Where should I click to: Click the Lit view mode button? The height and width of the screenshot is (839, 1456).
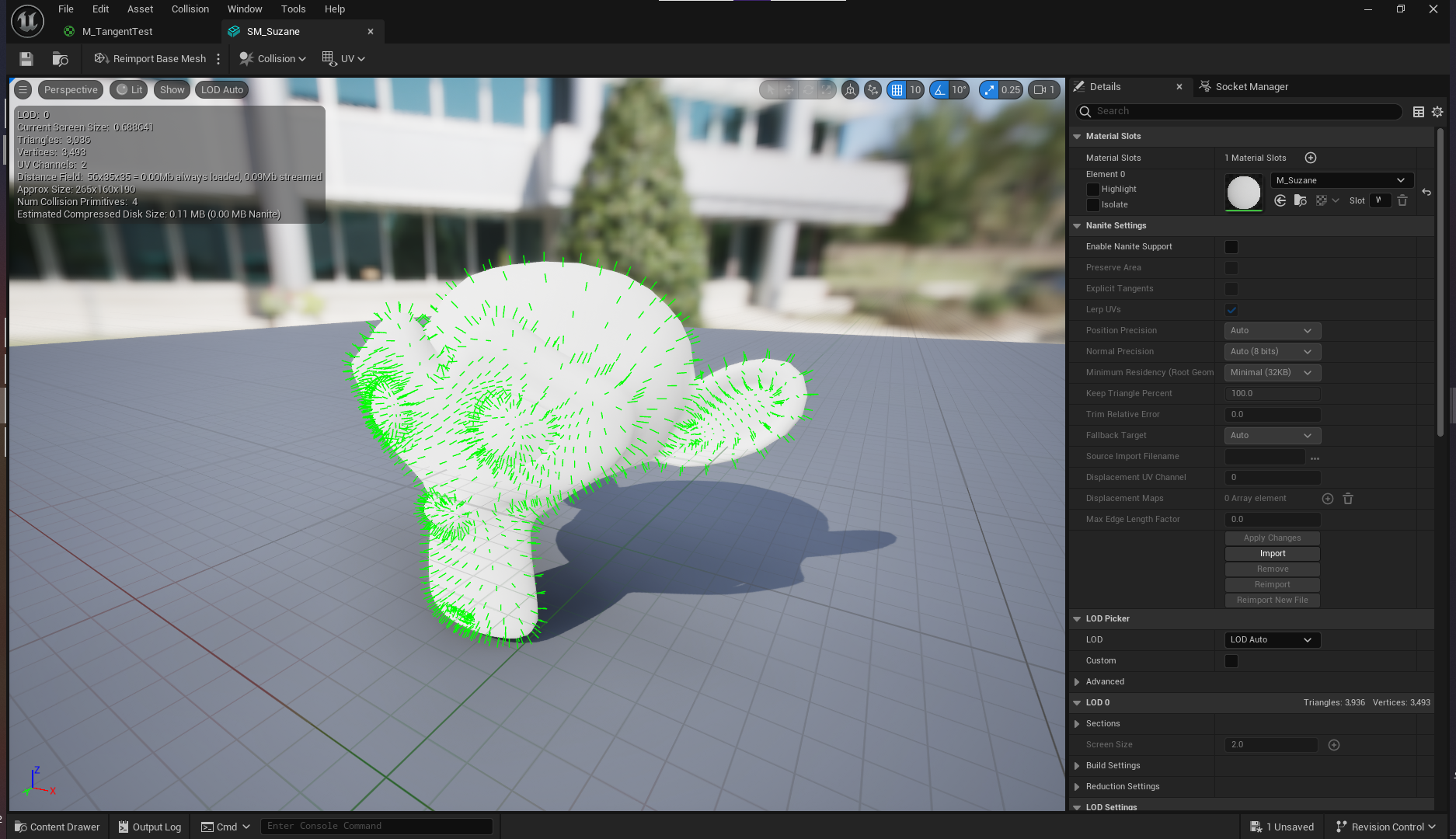(130, 90)
